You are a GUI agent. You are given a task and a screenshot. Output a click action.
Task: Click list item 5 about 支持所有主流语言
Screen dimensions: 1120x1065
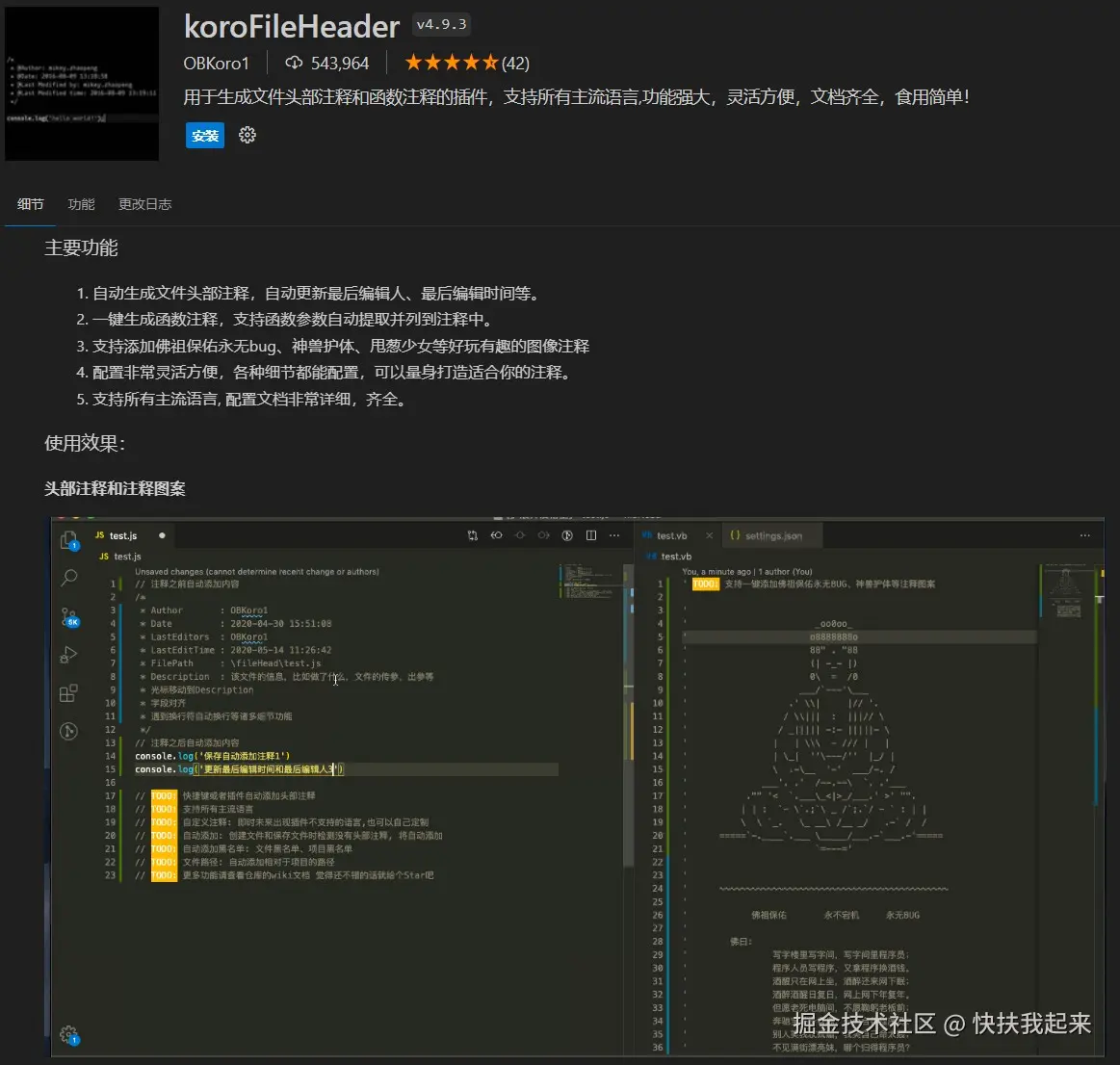click(x=245, y=400)
